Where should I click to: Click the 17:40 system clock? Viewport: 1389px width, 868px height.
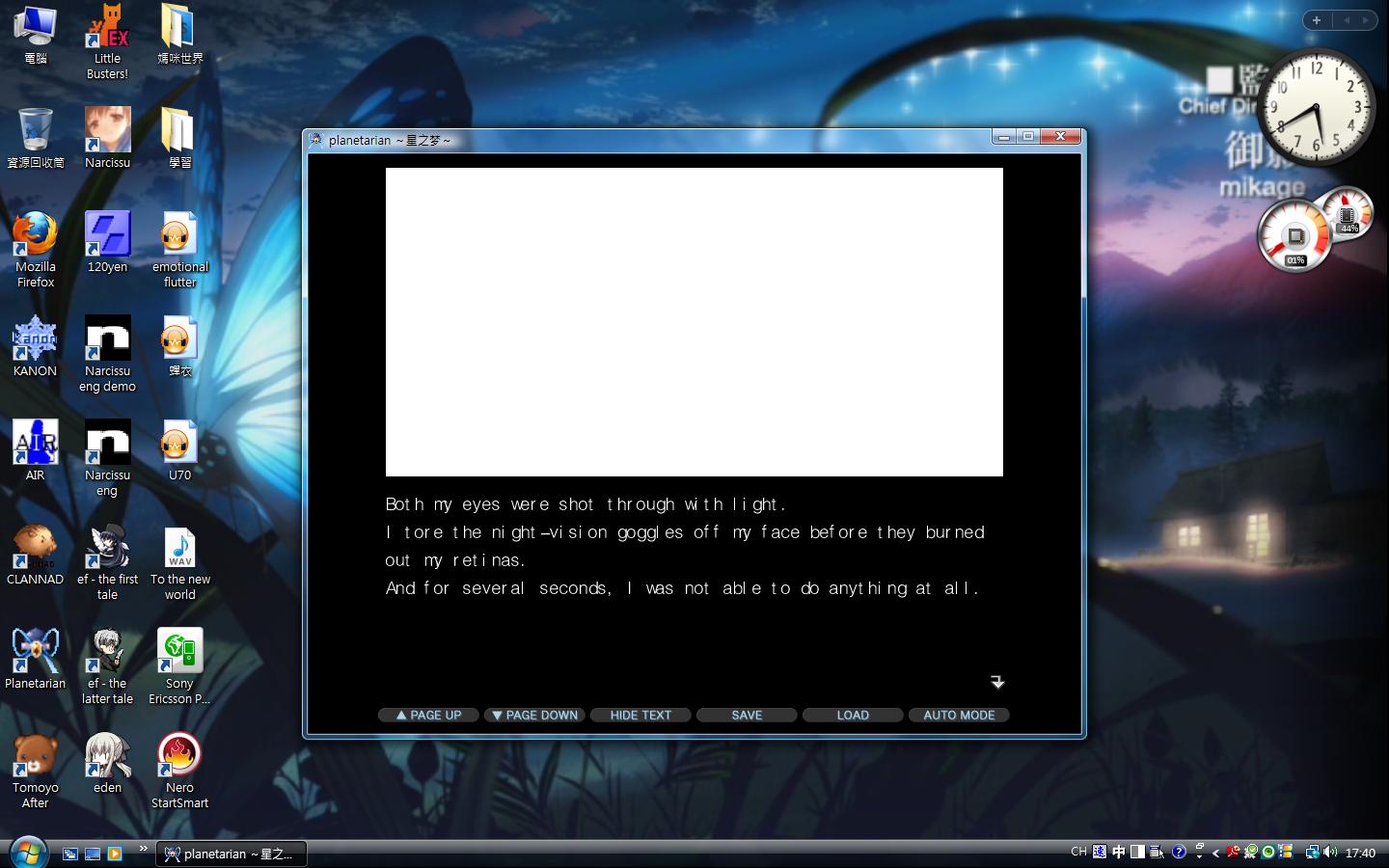(x=1360, y=853)
